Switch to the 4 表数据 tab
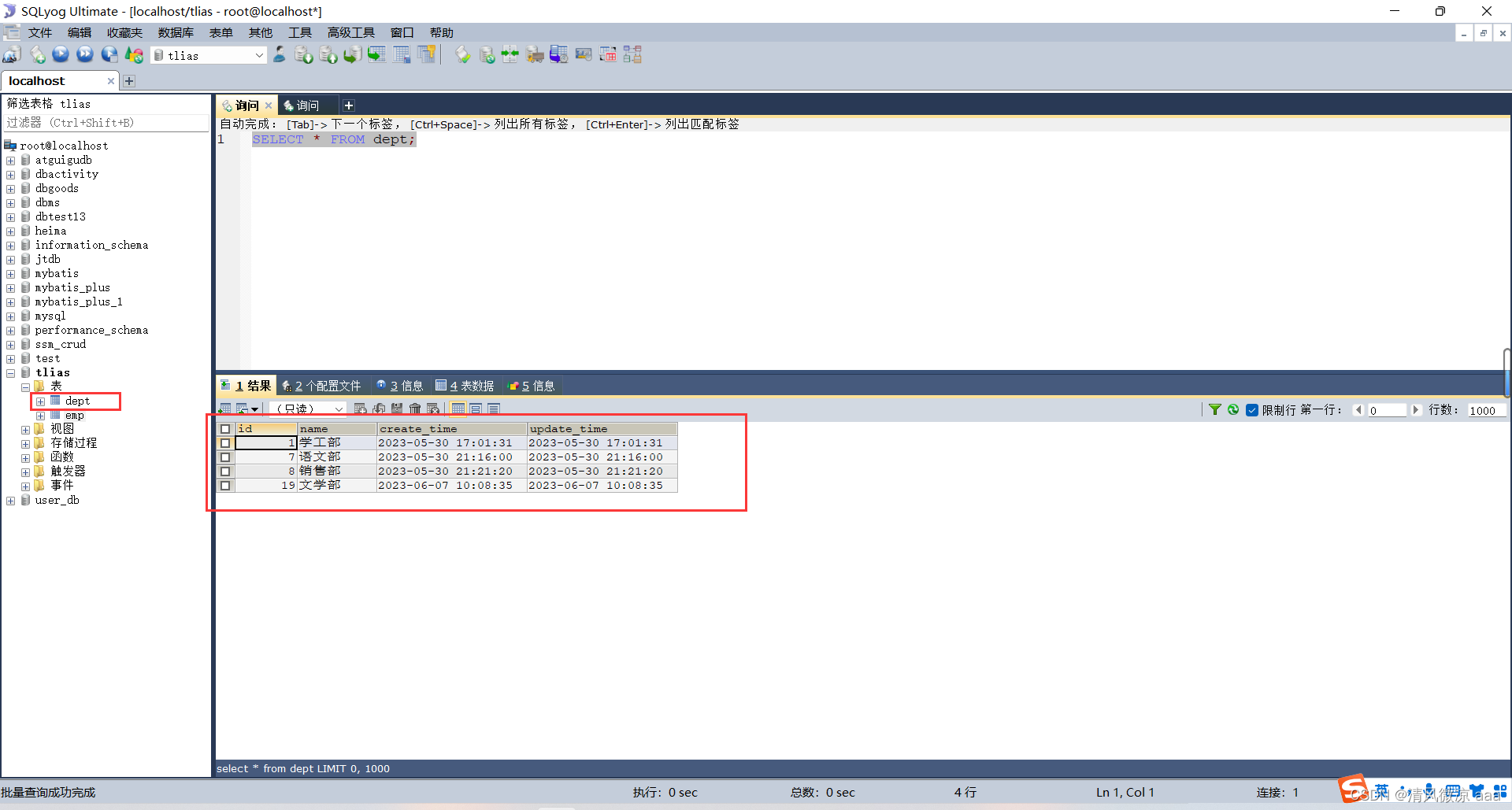1512x810 pixels. (x=465, y=386)
